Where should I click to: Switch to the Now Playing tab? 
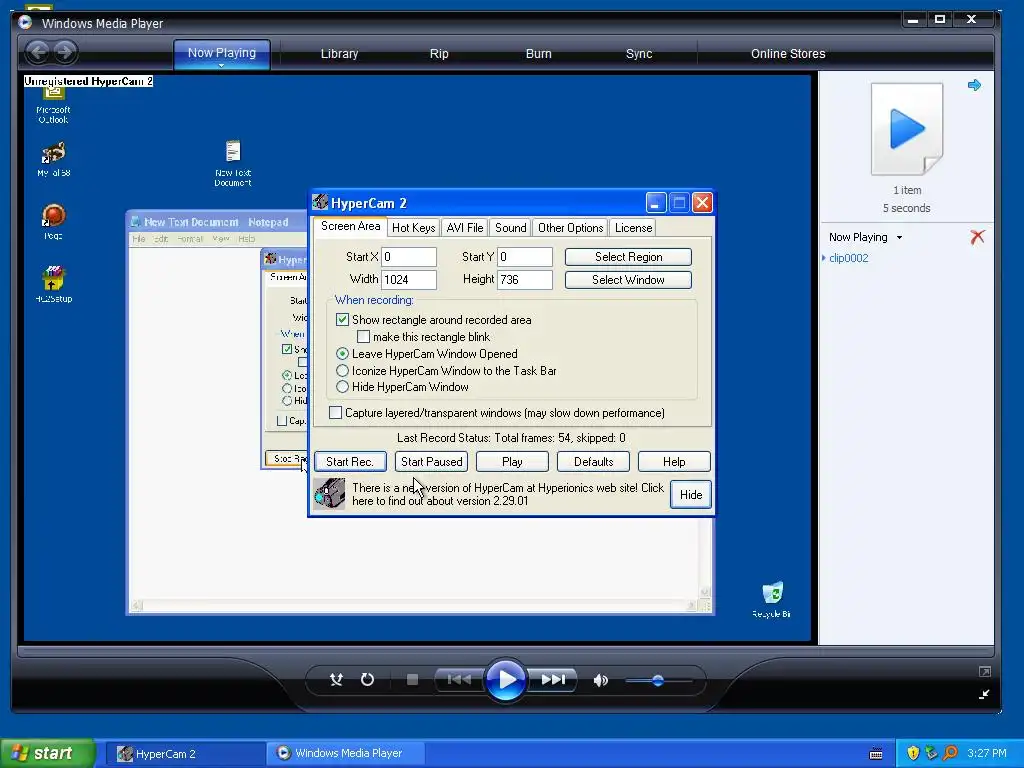click(221, 53)
